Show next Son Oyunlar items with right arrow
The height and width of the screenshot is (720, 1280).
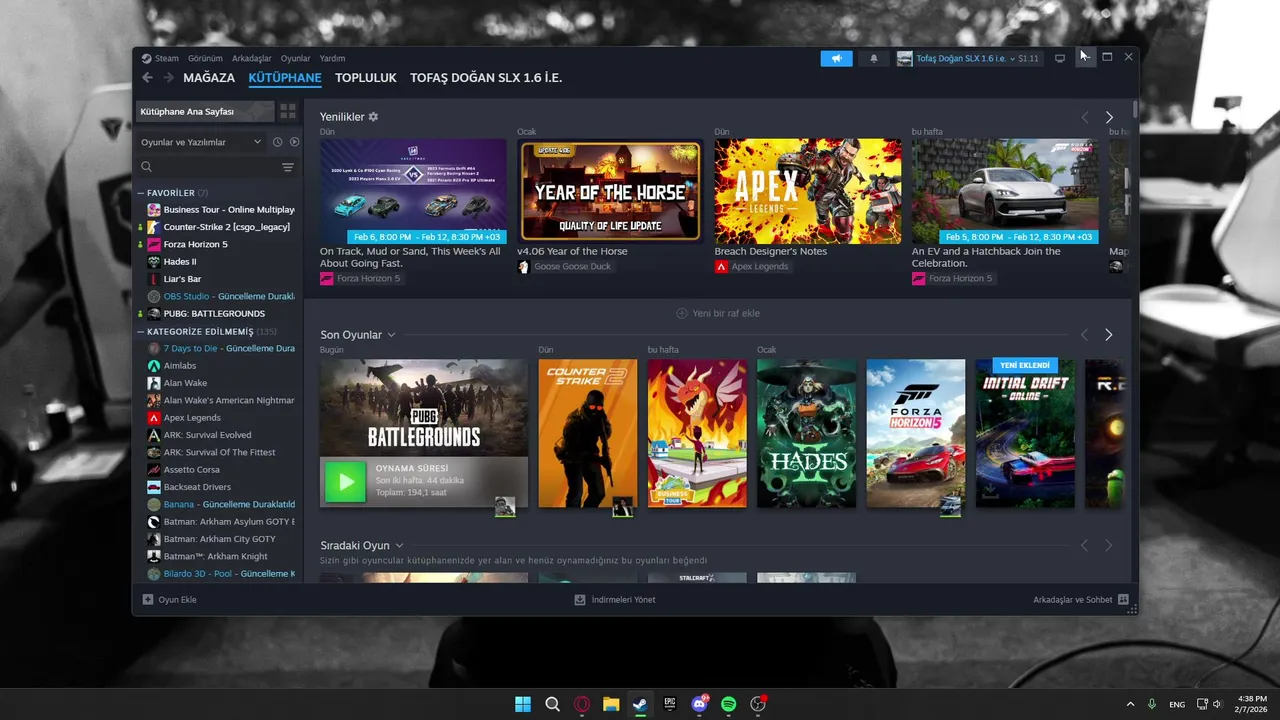pos(1109,335)
